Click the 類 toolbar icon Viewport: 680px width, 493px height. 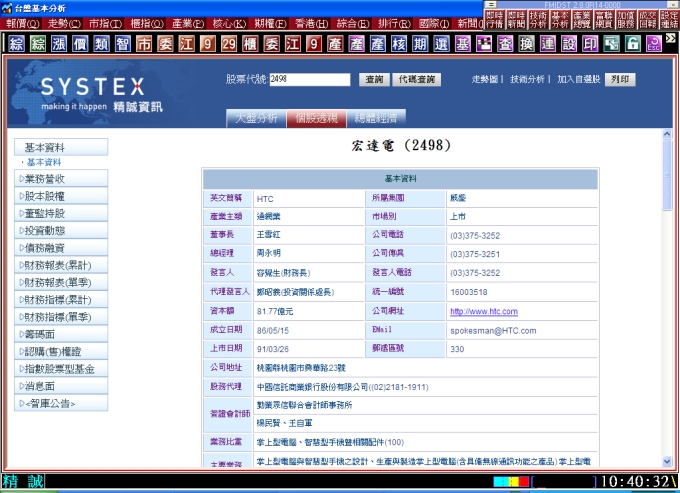[x=101, y=44]
